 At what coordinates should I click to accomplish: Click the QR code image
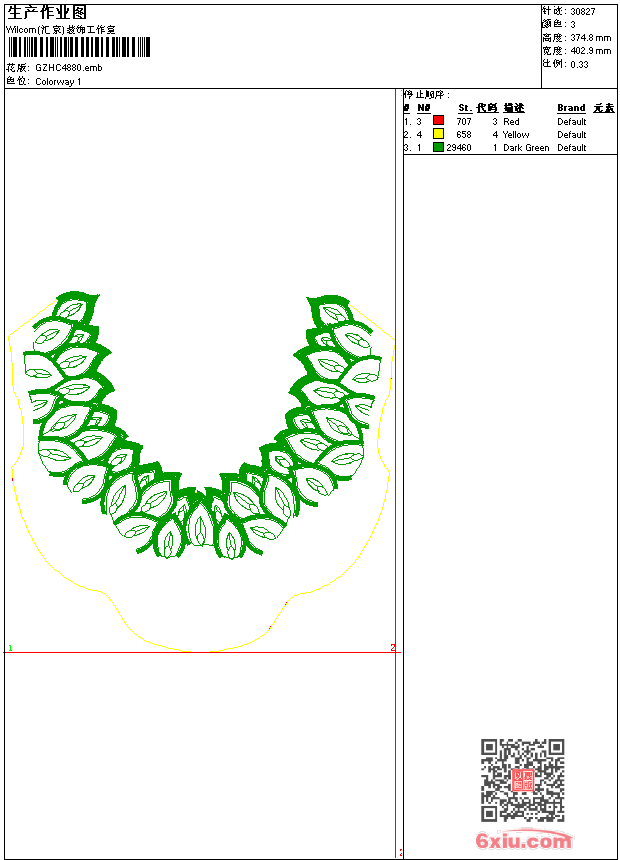click(x=523, y=780)
